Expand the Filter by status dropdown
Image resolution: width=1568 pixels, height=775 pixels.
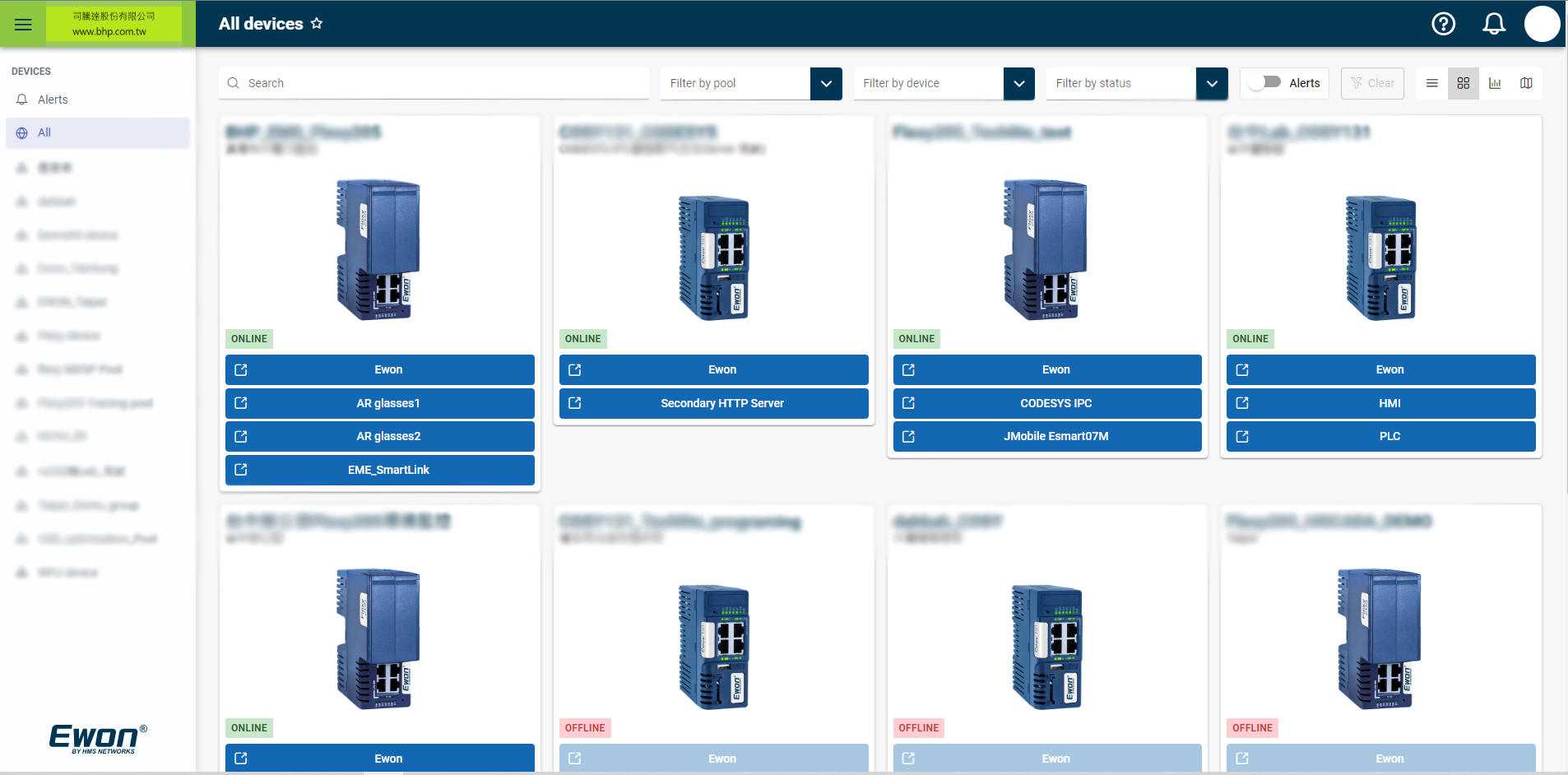(x=1212, y=83)
